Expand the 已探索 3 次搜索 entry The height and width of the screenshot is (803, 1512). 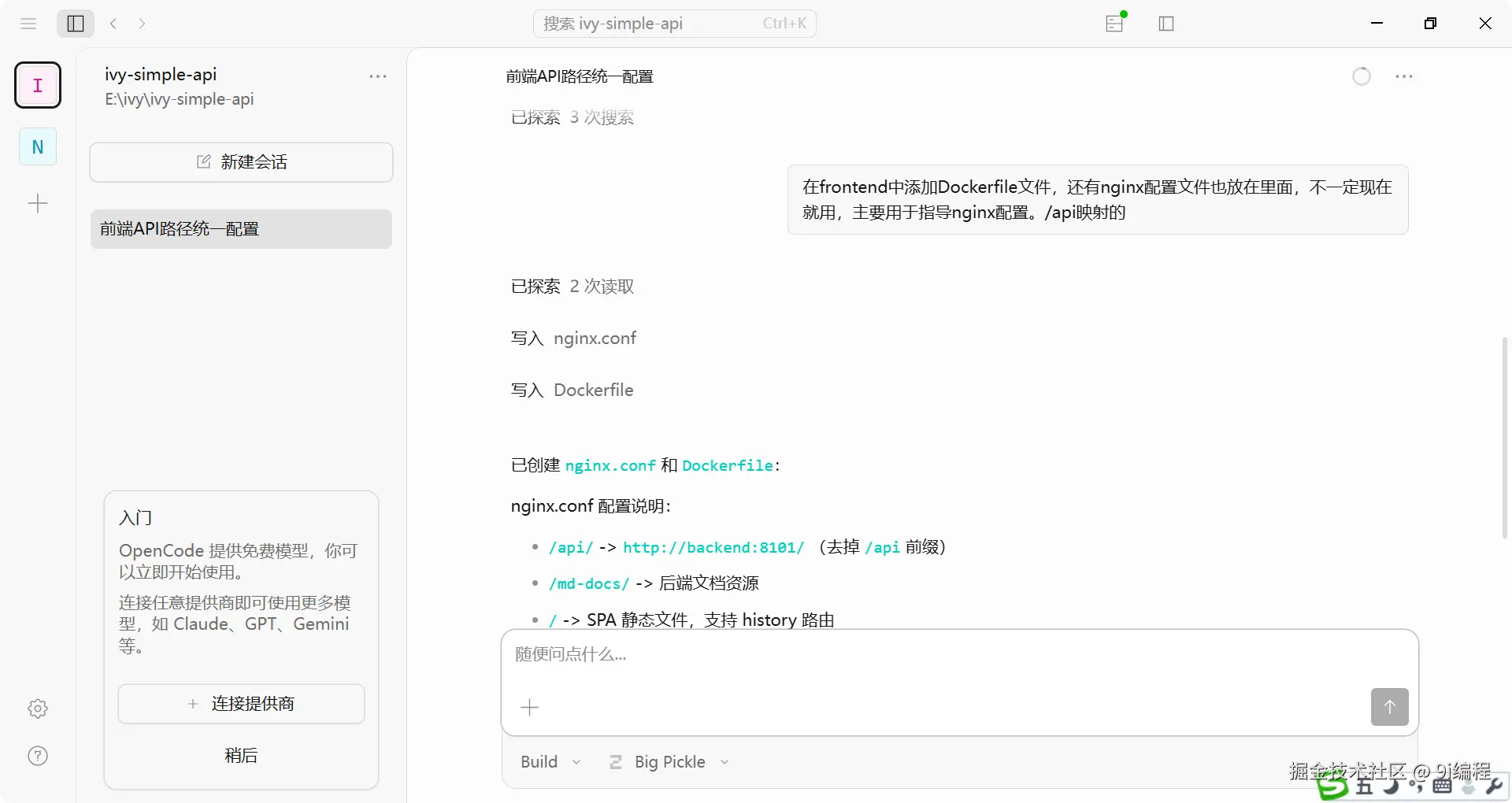[x=573, y=117]
